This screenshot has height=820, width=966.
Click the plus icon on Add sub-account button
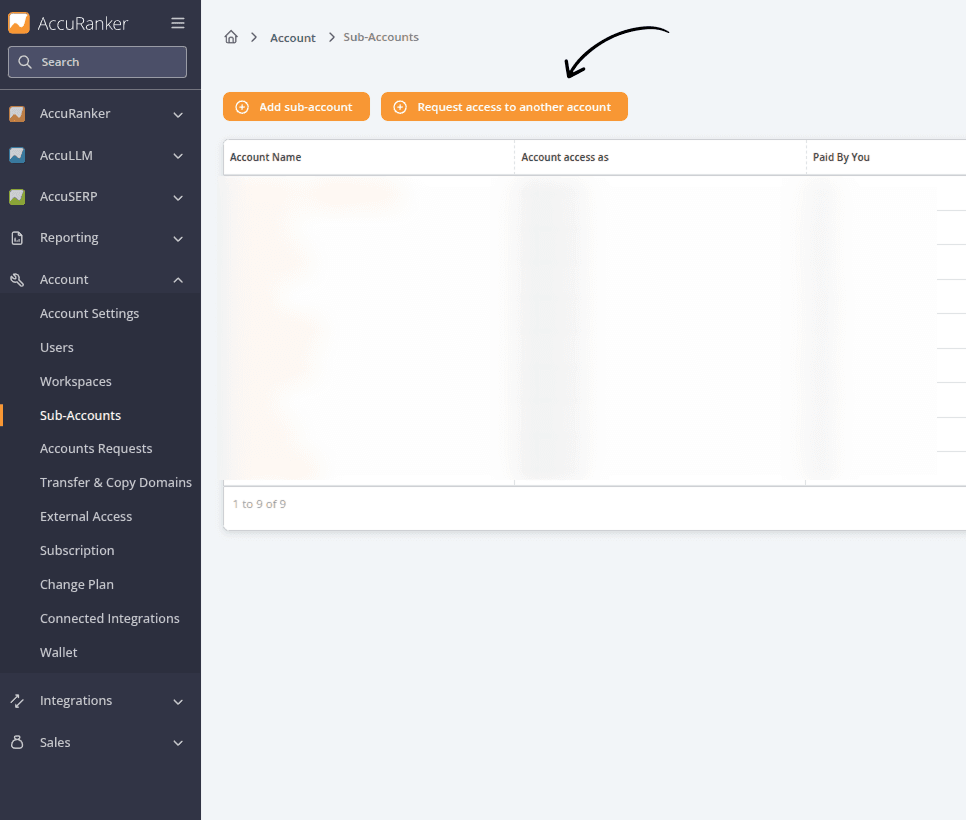242,107
